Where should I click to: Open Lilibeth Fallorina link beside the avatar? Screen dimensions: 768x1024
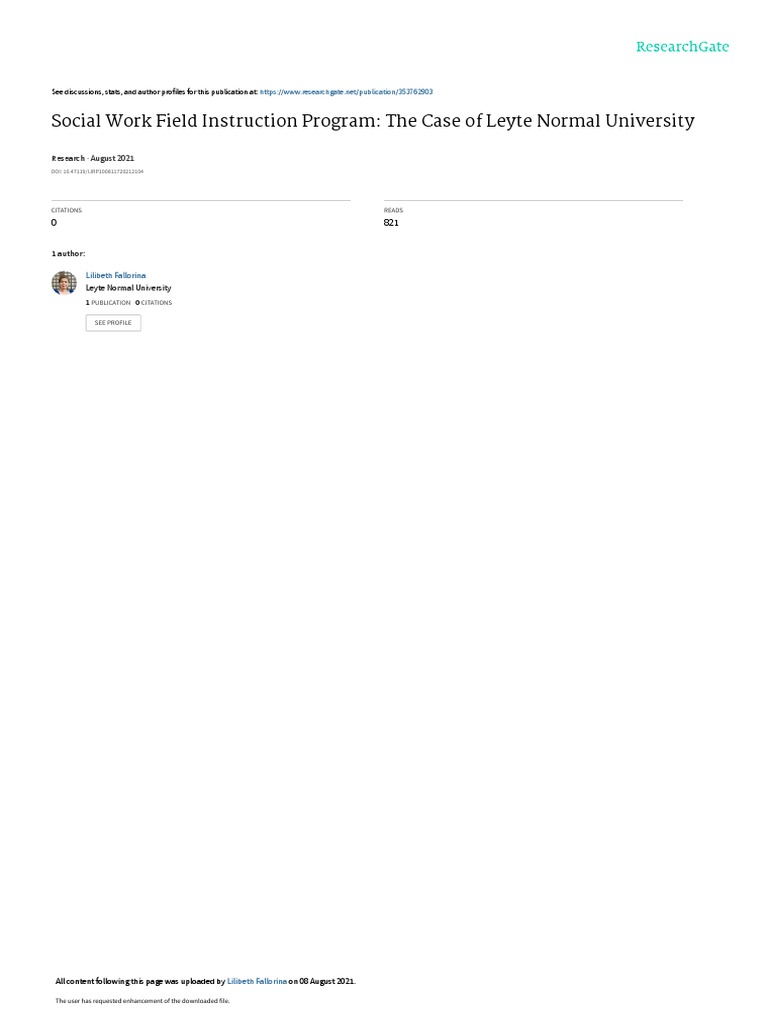tap(116, 276)
